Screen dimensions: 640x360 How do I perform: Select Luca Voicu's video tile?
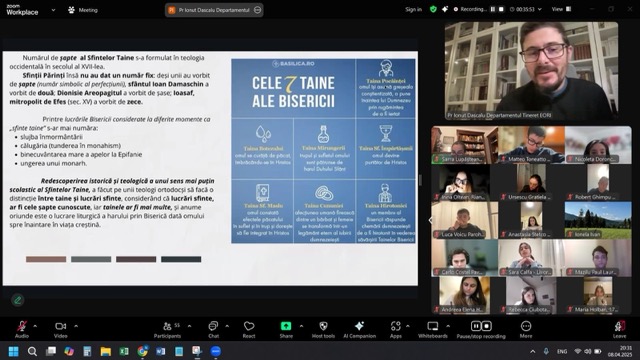pyautogui.click(x=465, y=220)
